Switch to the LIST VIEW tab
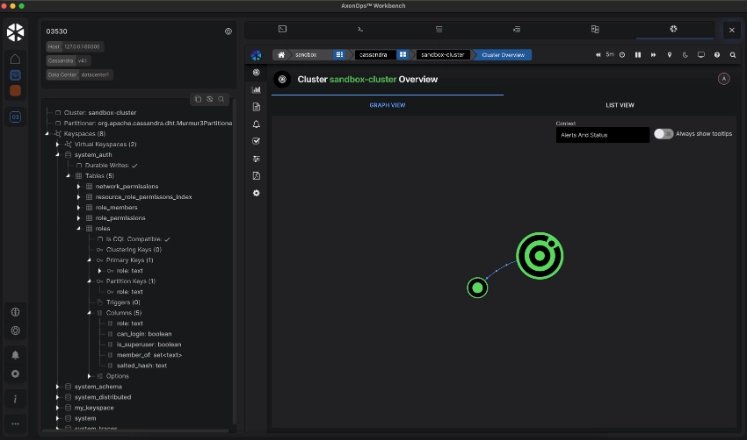The height and width of the screenshot is (440, 747). (x=619, y=104)
